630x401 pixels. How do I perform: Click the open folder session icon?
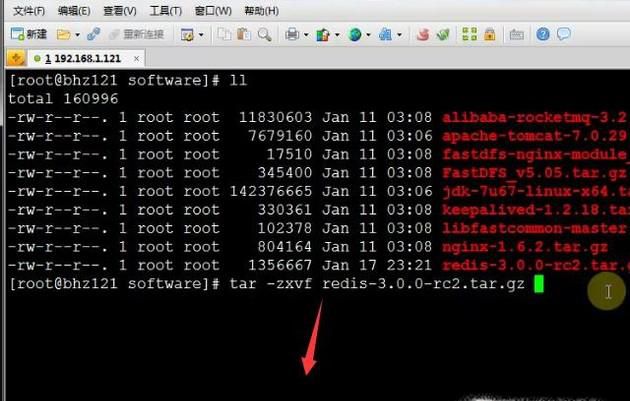tap(63, 35)
